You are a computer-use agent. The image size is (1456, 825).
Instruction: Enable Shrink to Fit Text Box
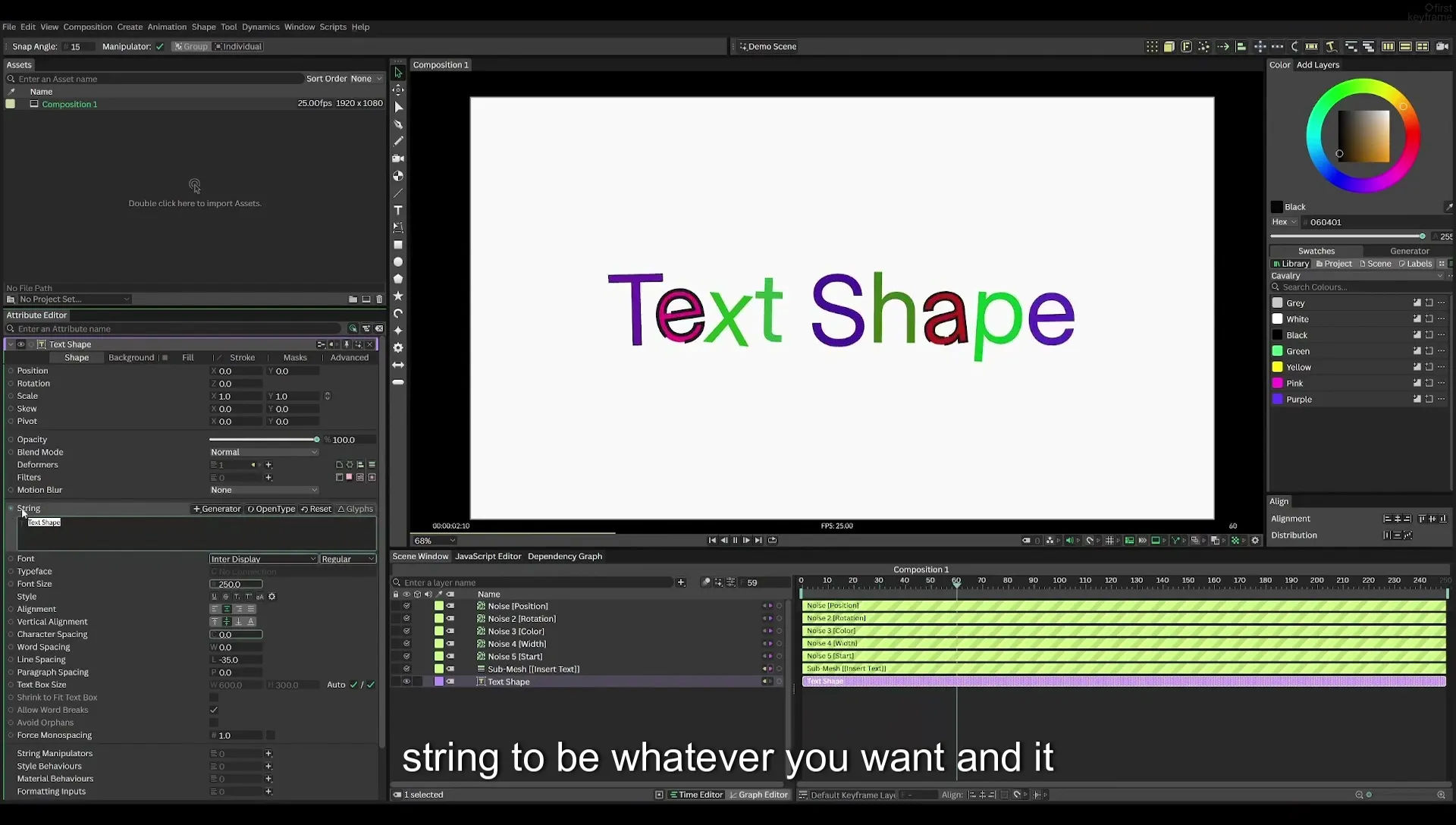click(x=214, y=698)
